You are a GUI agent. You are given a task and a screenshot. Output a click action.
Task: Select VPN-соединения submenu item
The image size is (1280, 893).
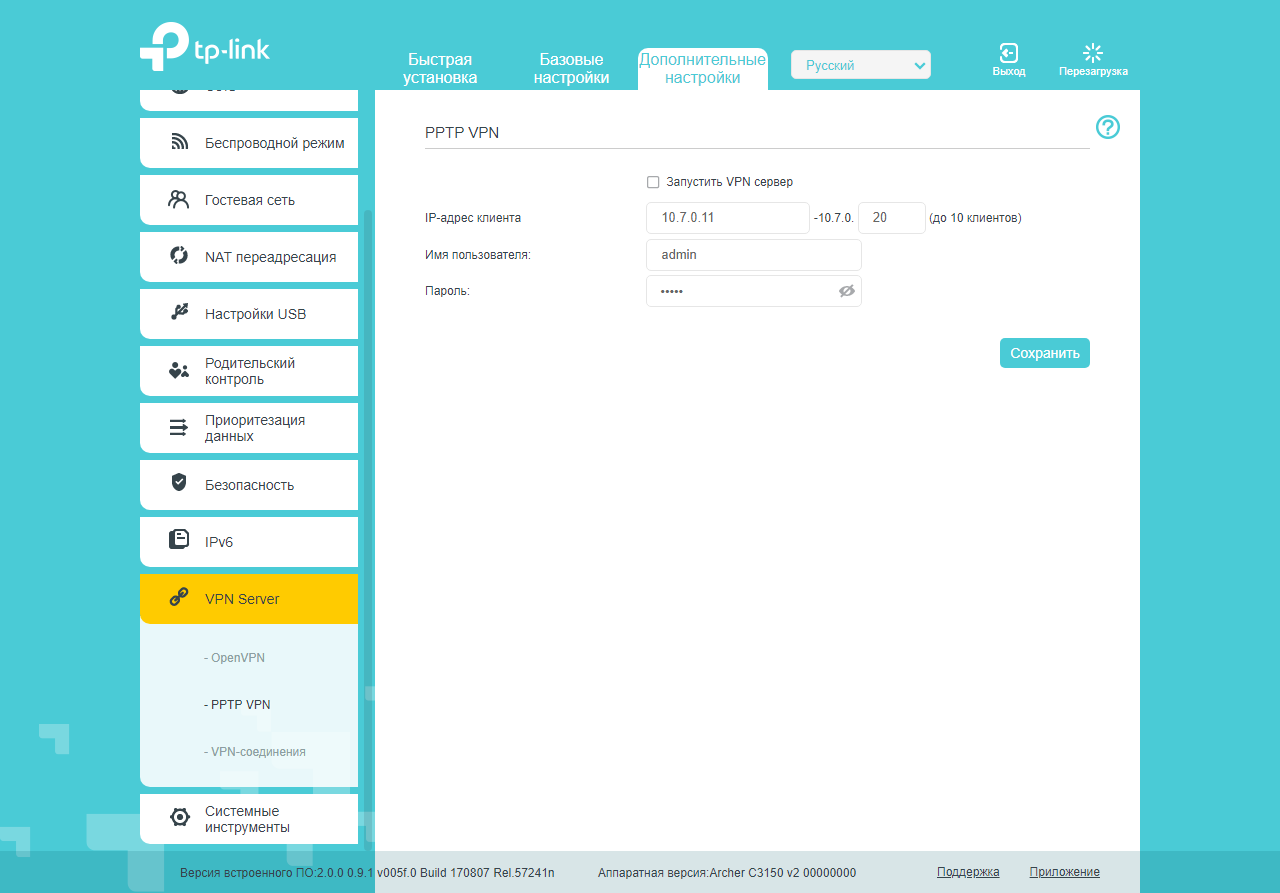(x=255, y=752)
